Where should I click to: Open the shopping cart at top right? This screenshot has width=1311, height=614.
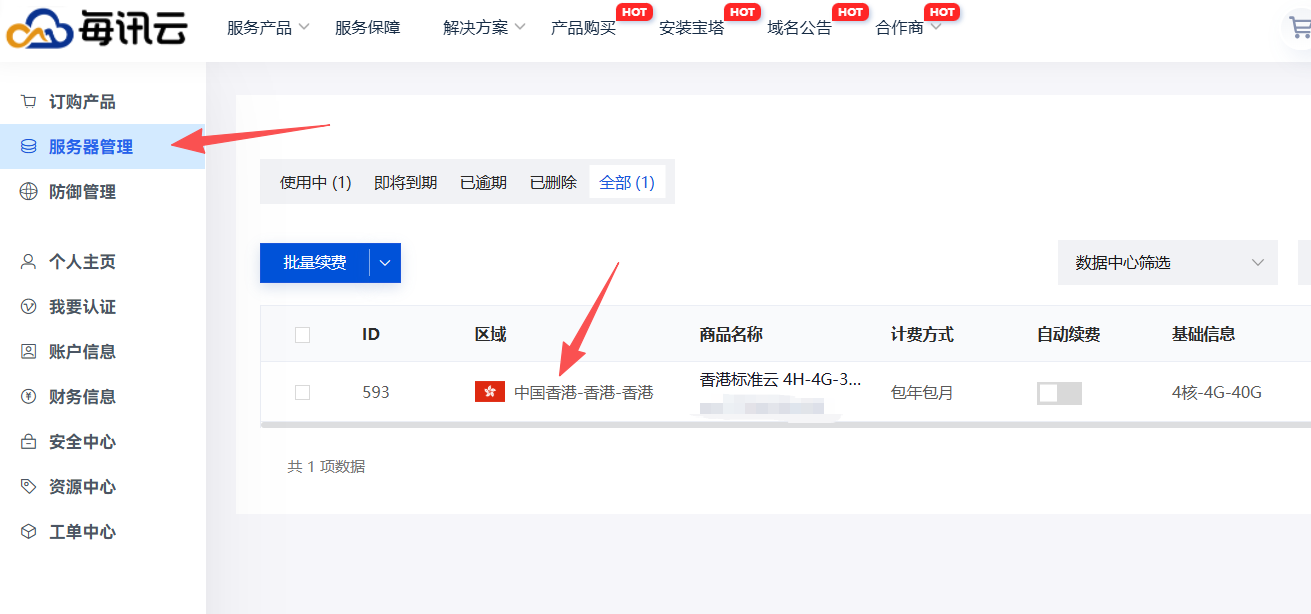(1299, 28)
